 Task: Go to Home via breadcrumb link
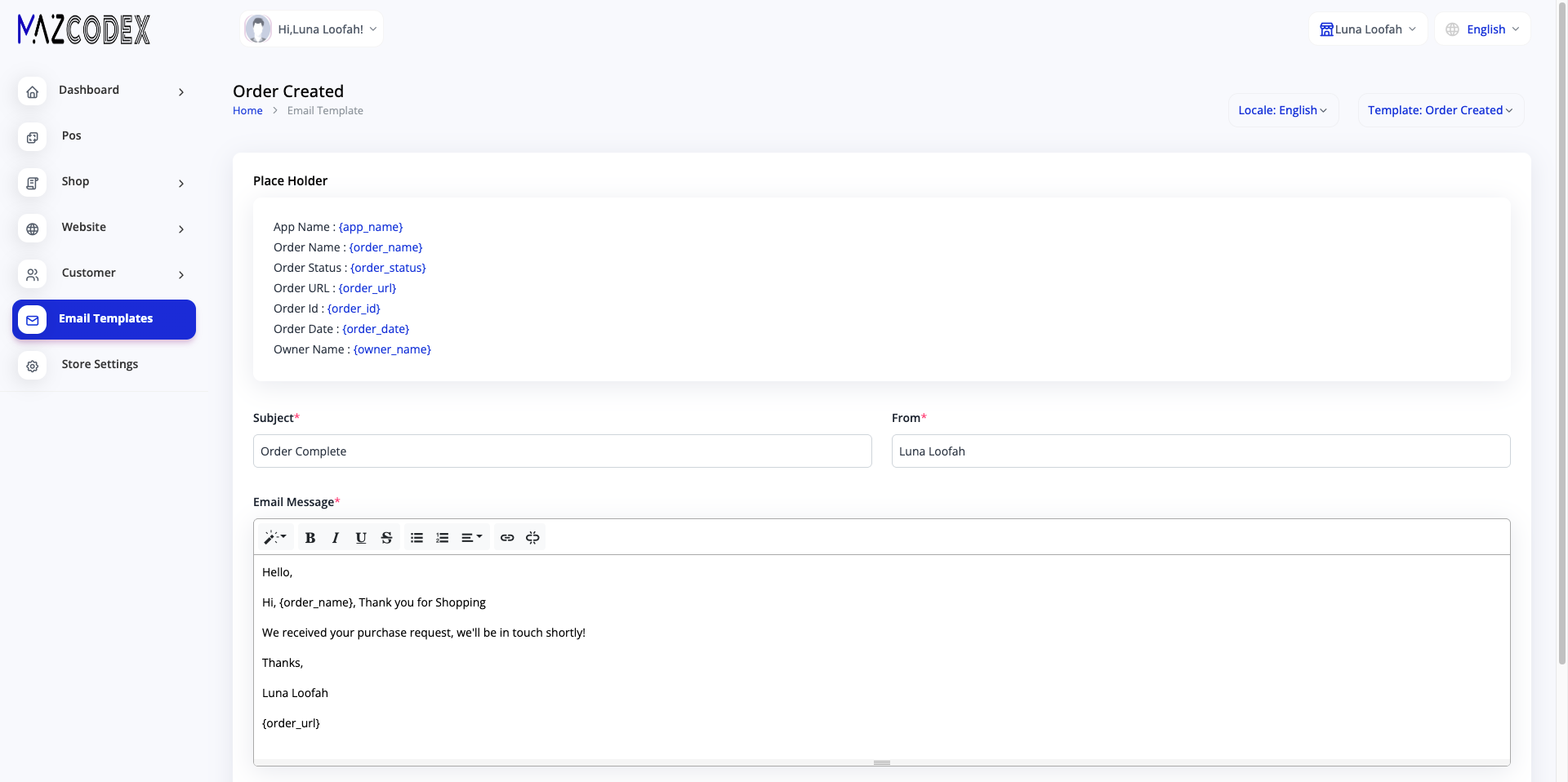(247, 110)
